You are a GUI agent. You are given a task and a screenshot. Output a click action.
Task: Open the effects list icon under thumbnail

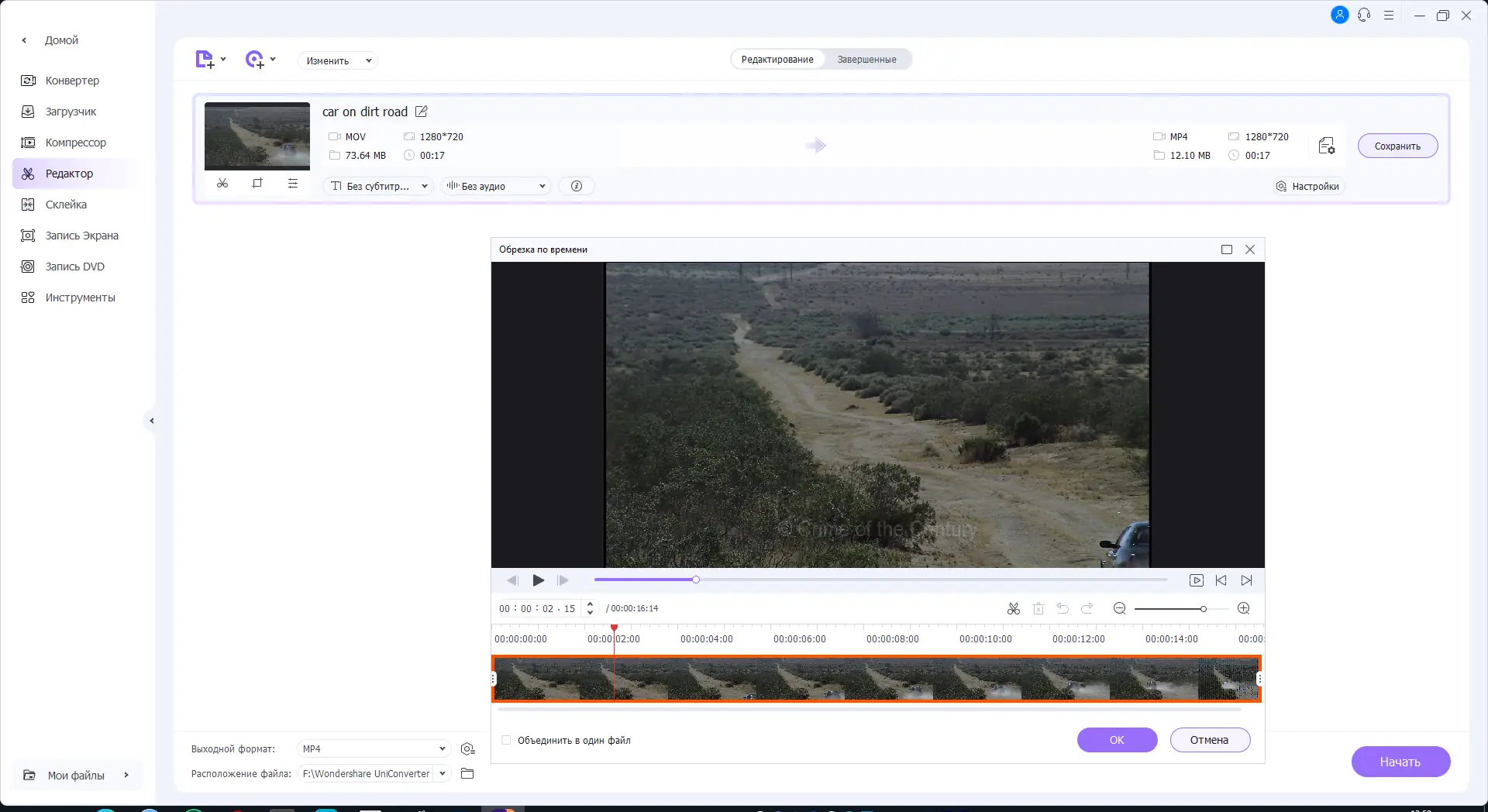292,184
